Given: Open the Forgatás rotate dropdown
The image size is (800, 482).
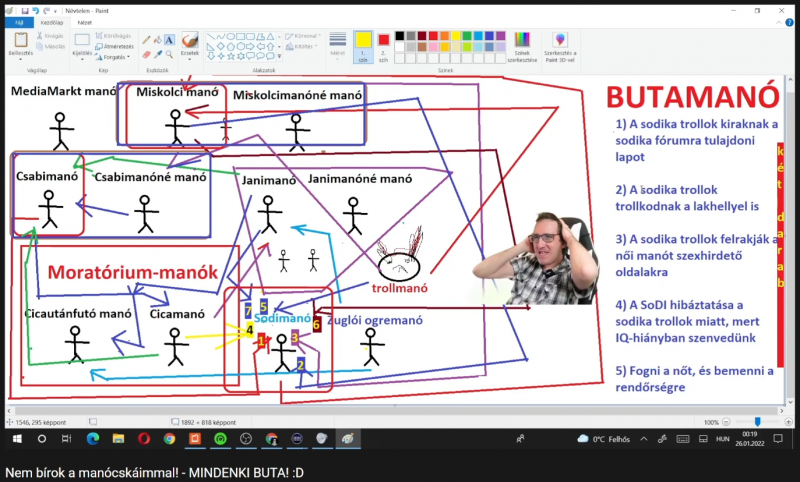Looking at the screenshot, I should [113, 57].
